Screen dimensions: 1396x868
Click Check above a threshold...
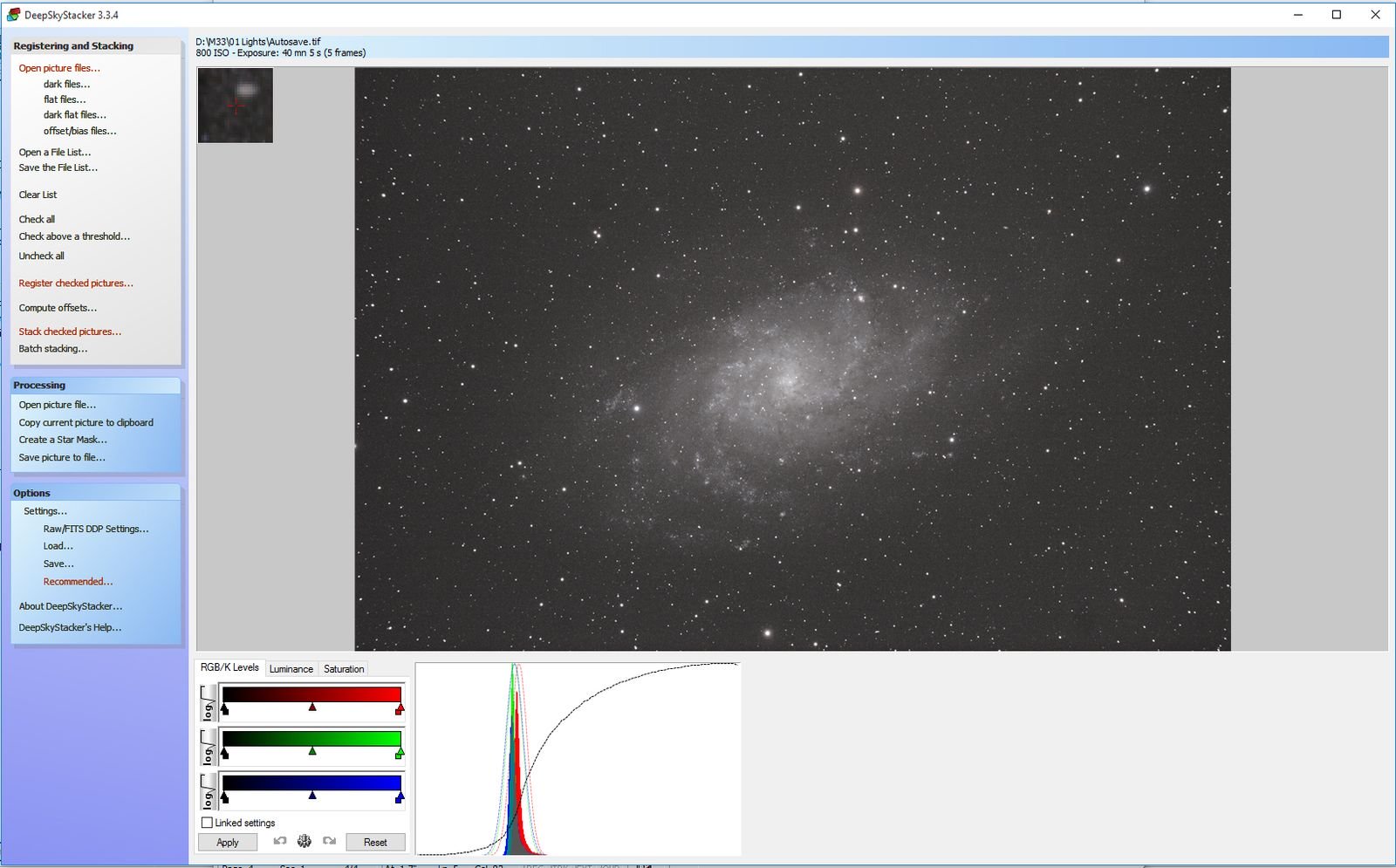[74, 236]
